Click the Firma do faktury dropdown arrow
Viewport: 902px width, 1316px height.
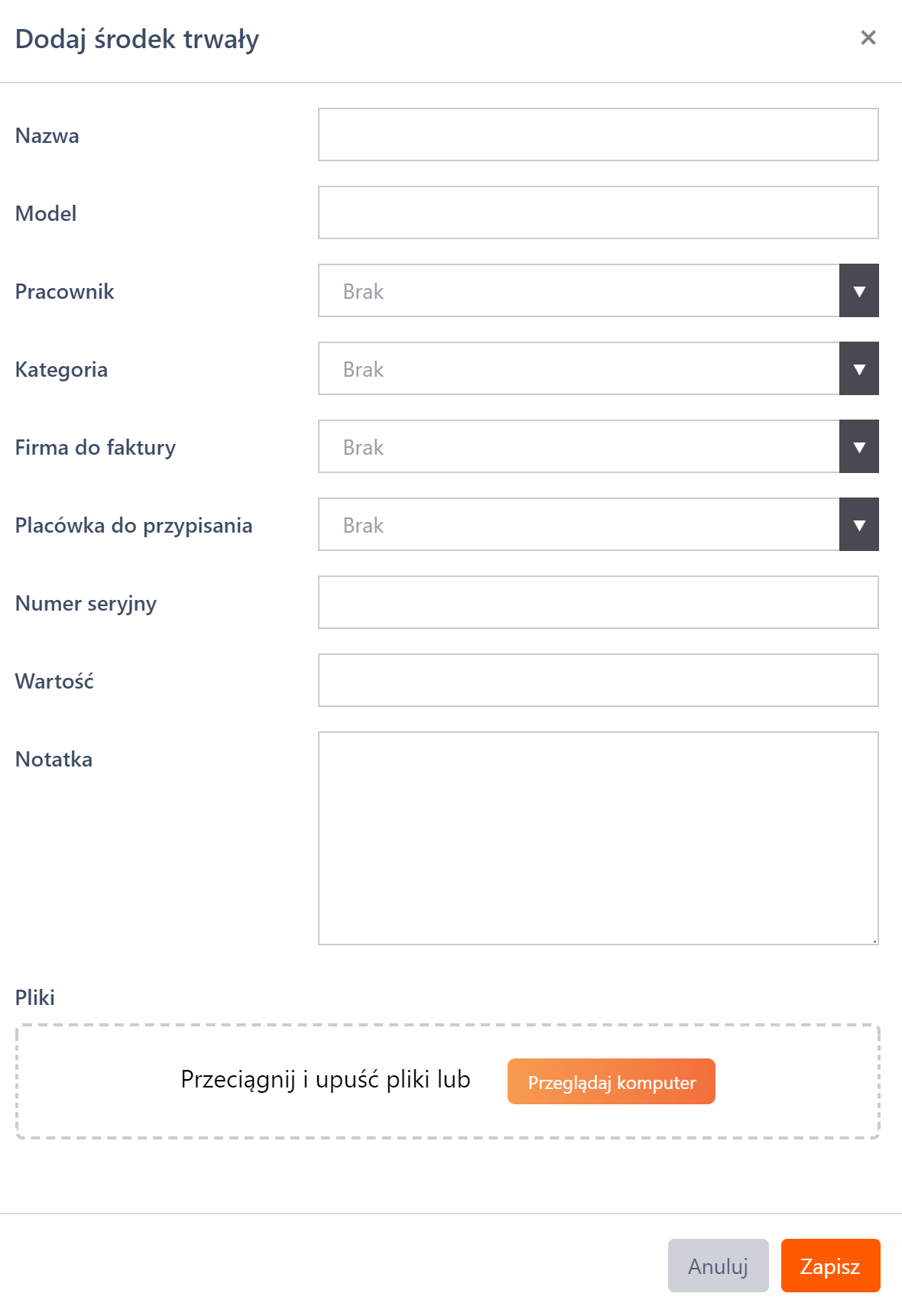tap(858, 447)
